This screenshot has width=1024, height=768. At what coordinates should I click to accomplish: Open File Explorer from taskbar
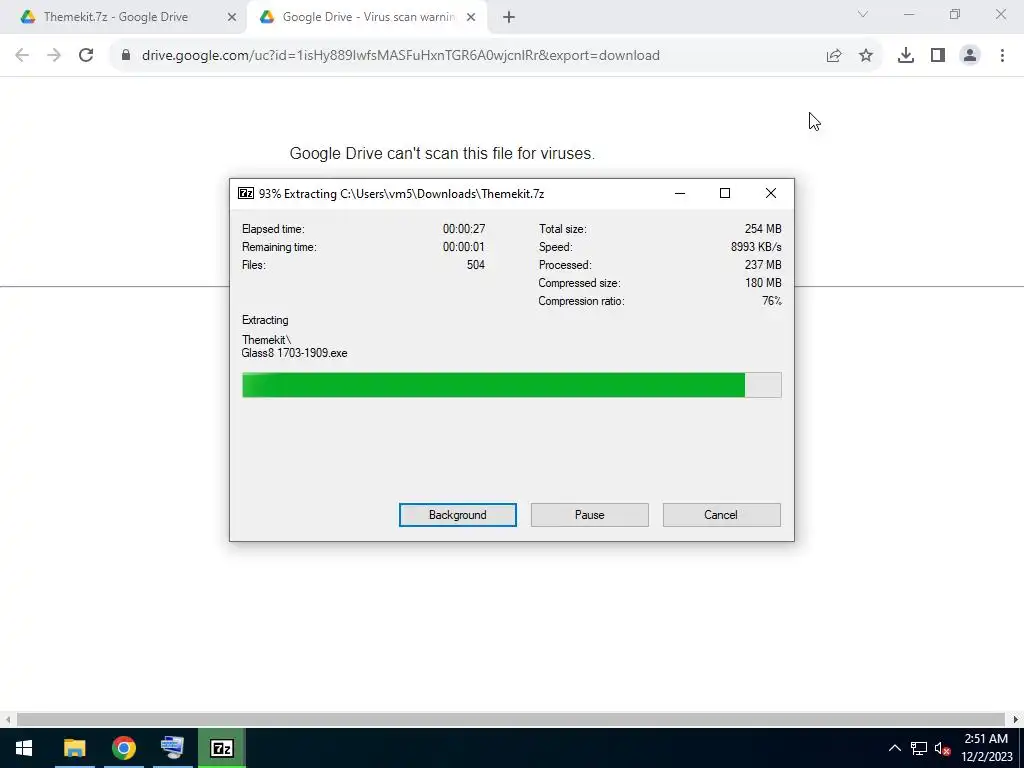(x=74, y=748)
